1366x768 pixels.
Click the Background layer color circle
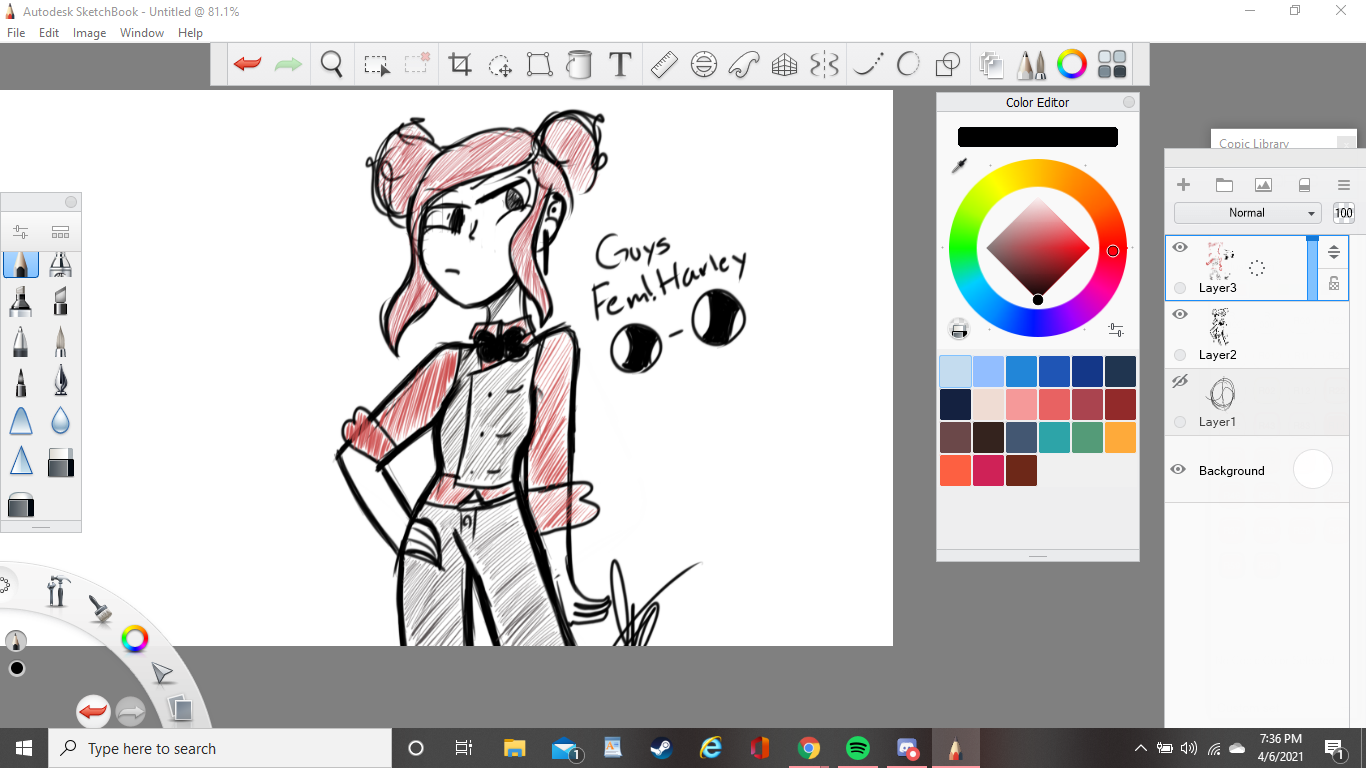[1313, 470]
